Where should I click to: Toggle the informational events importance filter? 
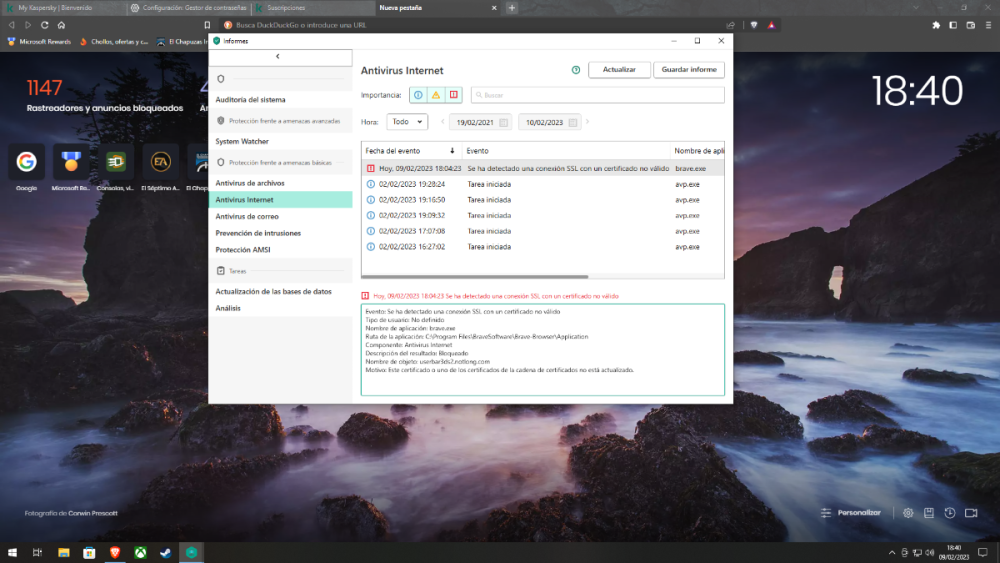[x=418, y=95]
